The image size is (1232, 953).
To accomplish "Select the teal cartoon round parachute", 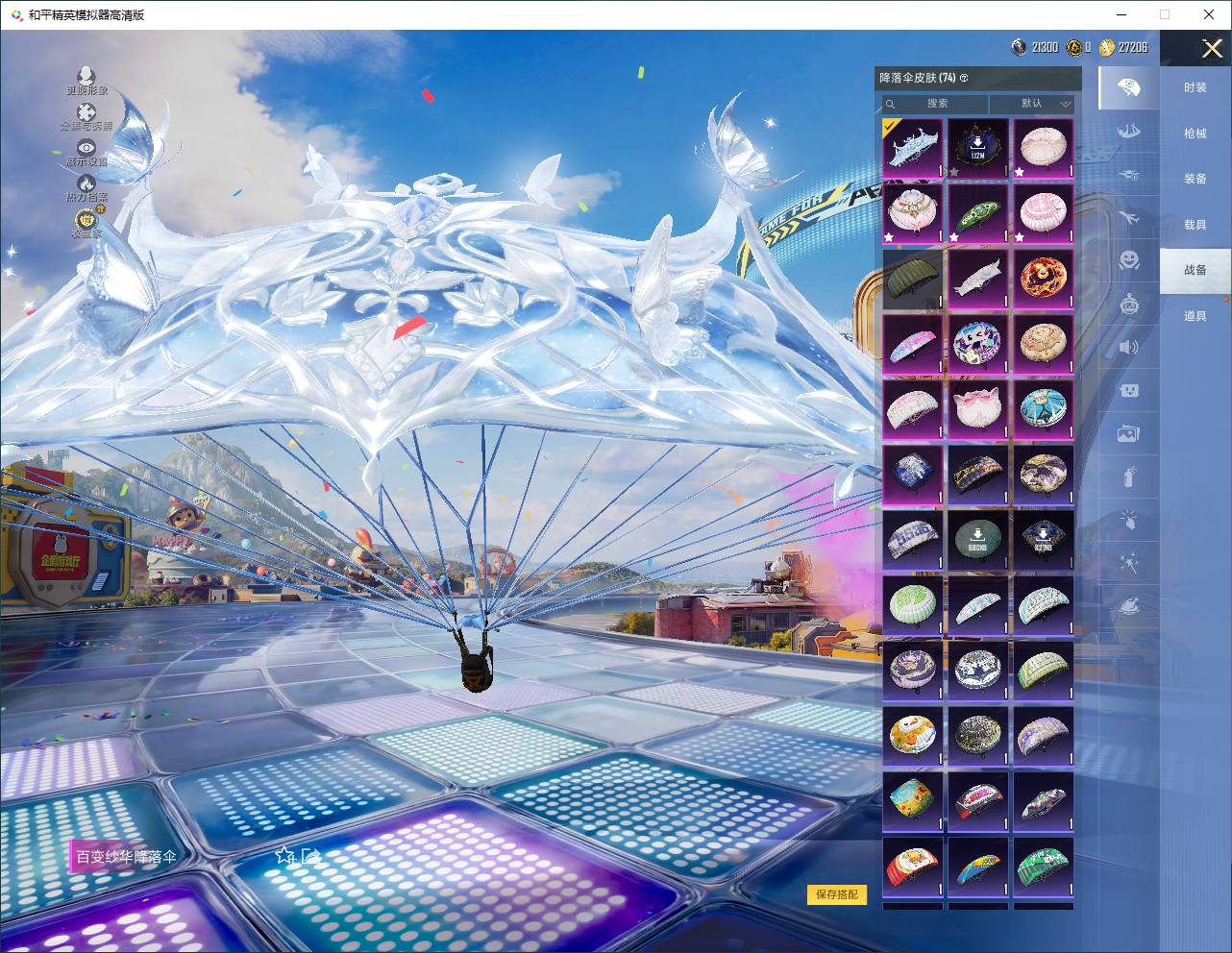I will (x=1044, y=410).
